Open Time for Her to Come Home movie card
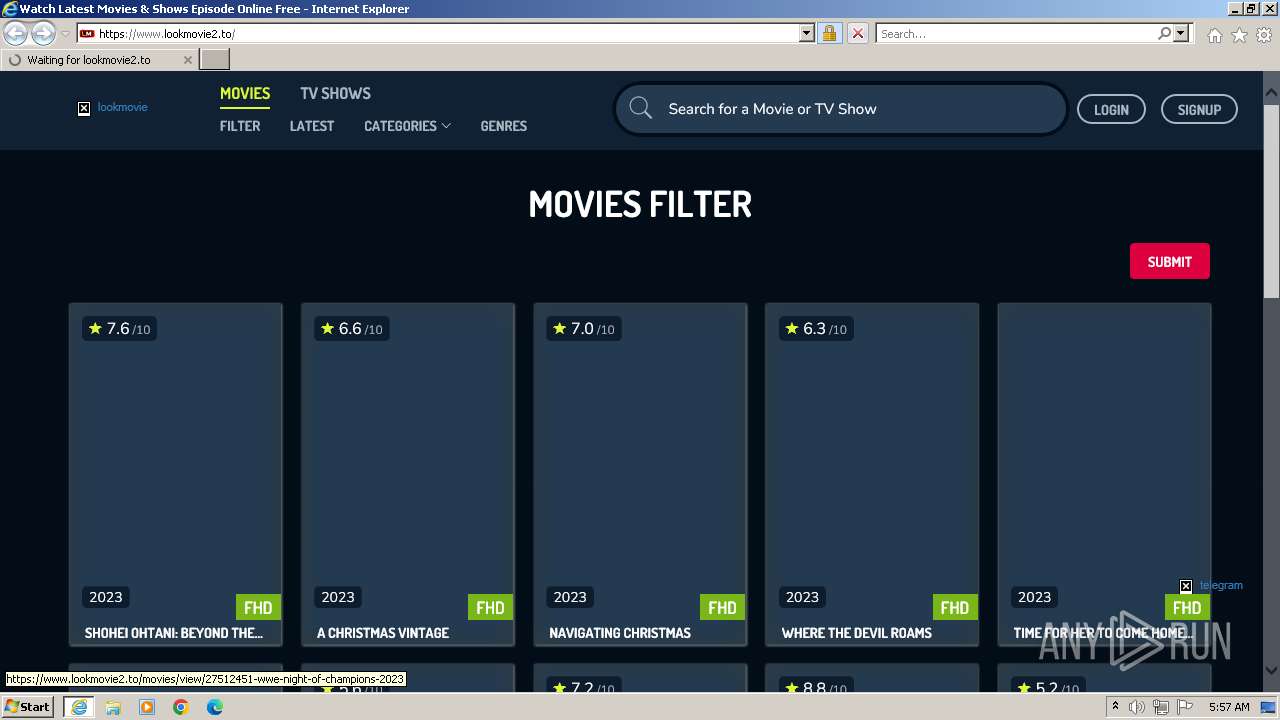This screenshot has width=1280, height=720. click(1104, 475)
